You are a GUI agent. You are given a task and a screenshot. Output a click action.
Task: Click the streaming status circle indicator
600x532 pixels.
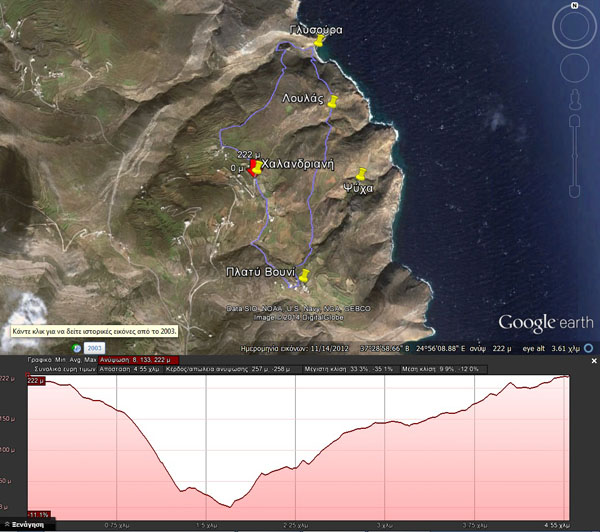pyautogui.click(x=589, y=348)
